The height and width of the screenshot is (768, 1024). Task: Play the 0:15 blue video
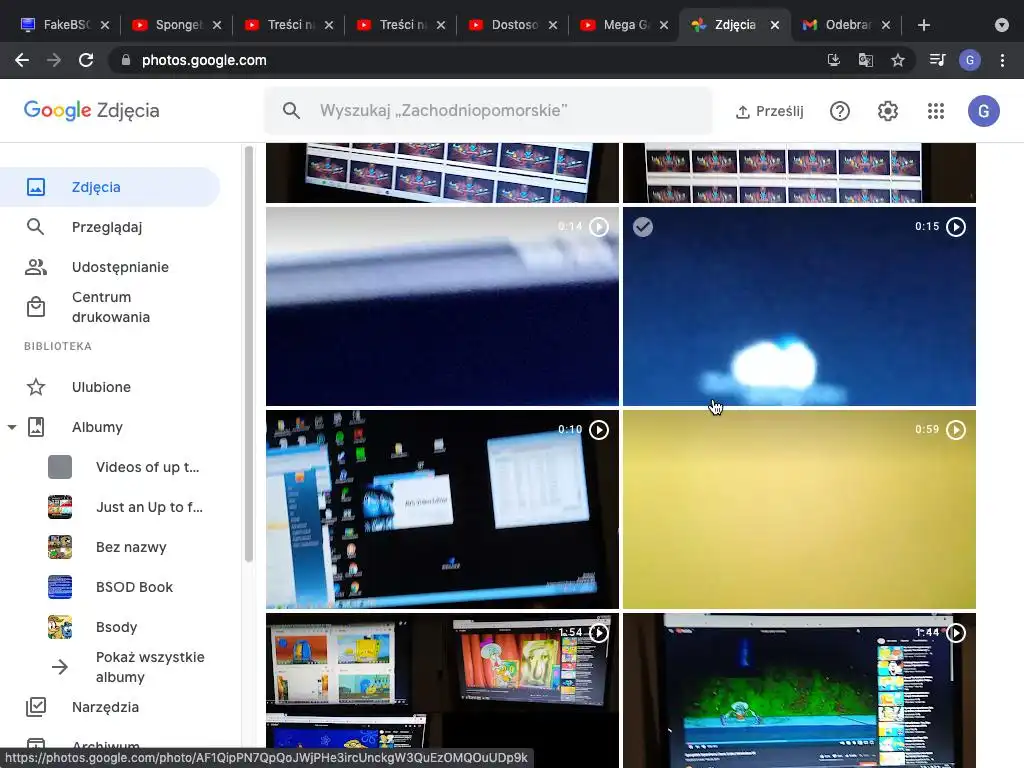click(x=956, y=227)
